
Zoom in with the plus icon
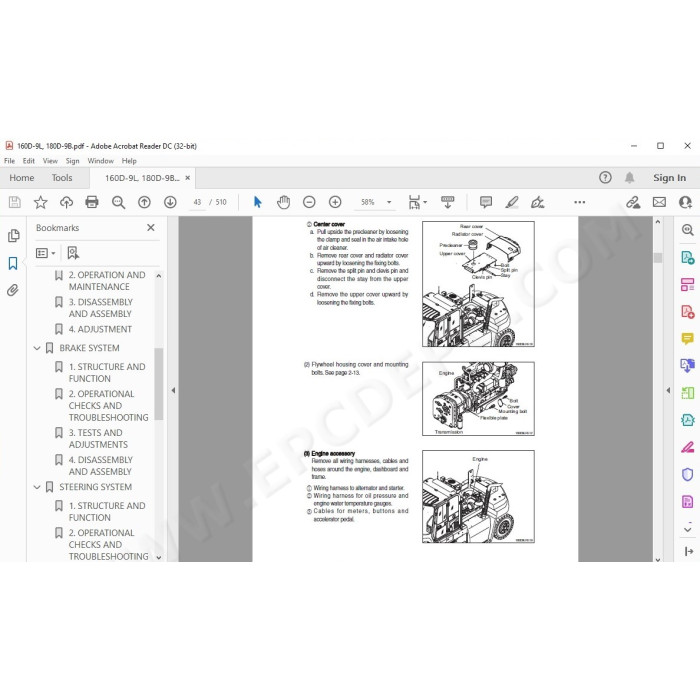pyautogui.click(x=335, y=202)
